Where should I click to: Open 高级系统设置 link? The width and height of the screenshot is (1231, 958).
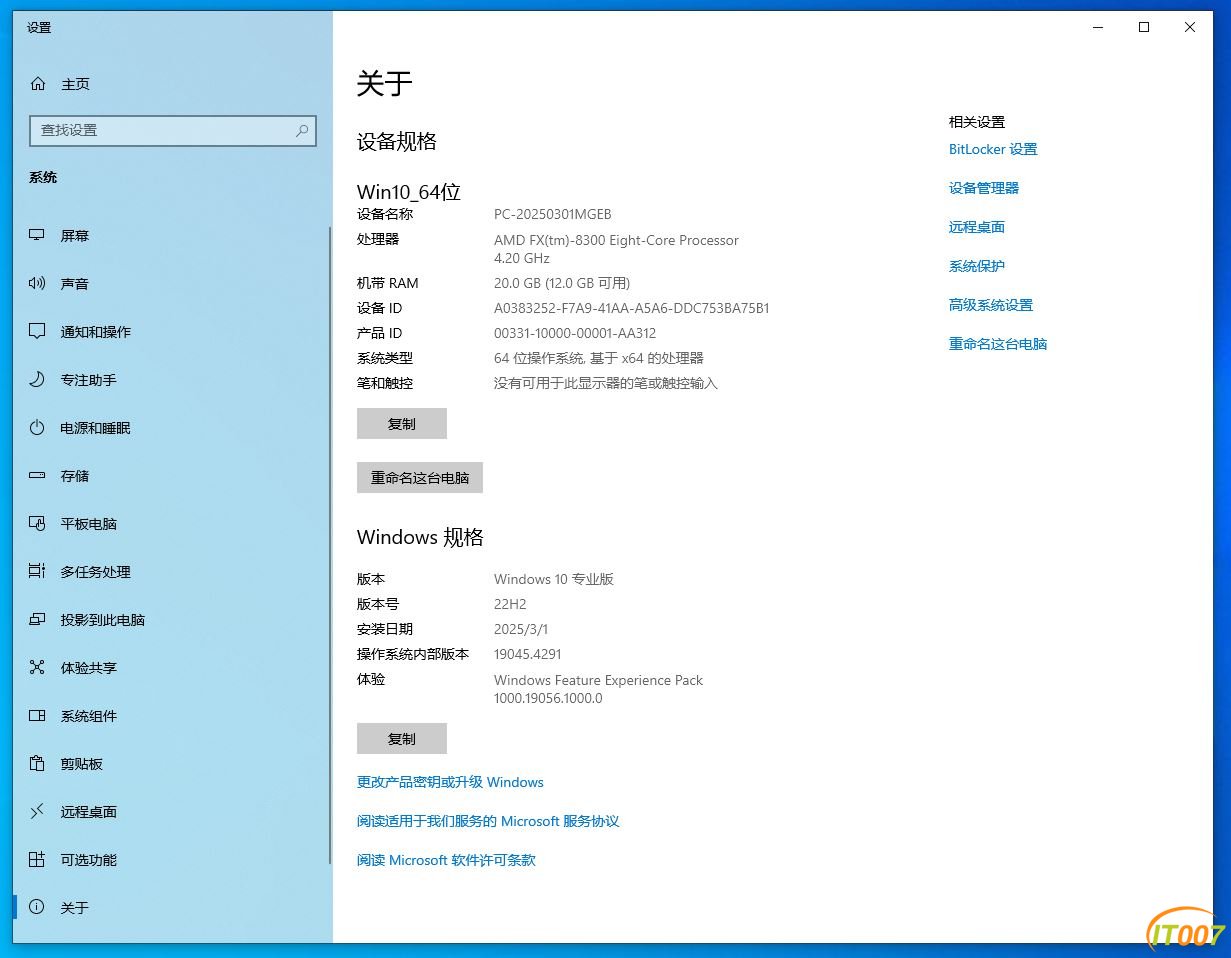pyautogui.click(x=991, y=305)
